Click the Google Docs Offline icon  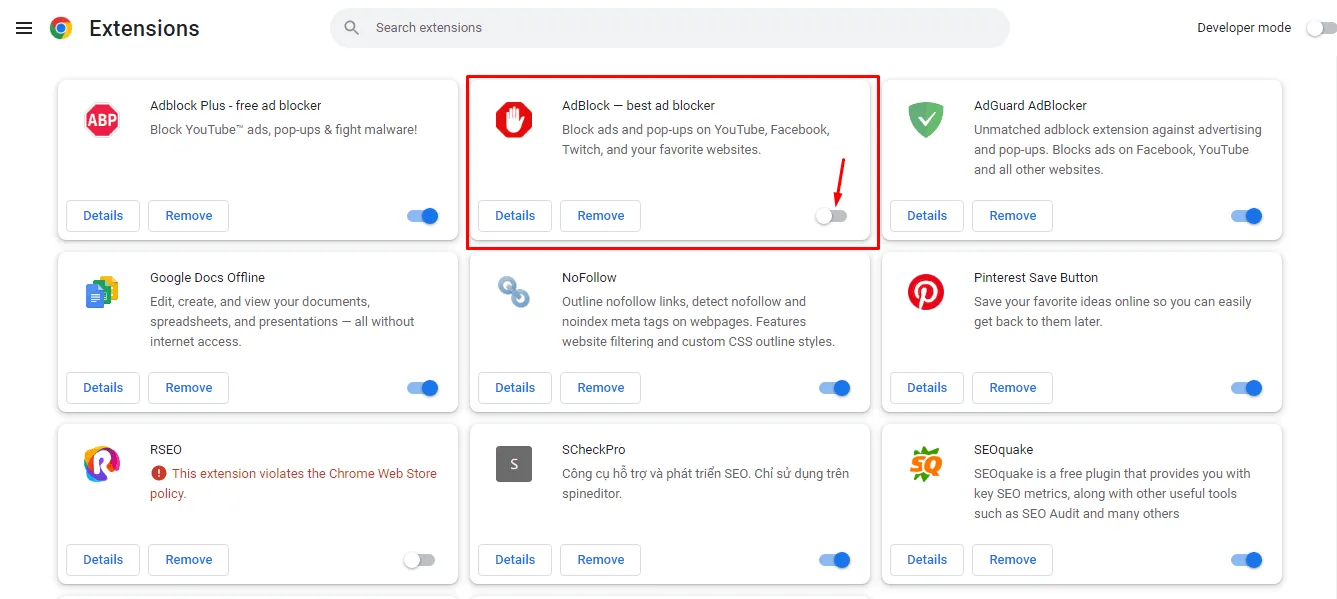102,292
